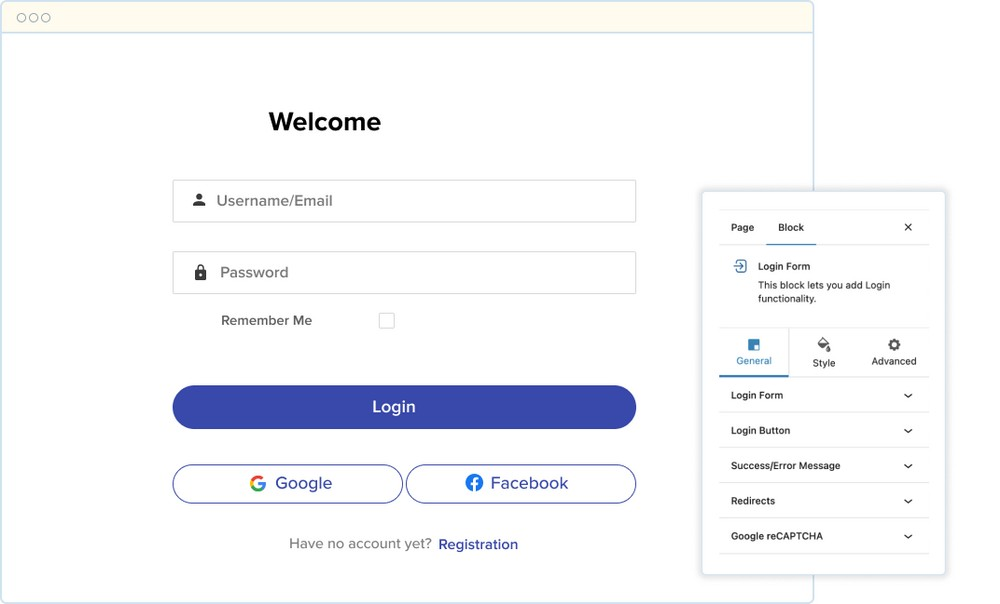Viewport: 1000px width, 604px height.
Task: Click the 'Login Form' block title text
Action: [784, 267]
